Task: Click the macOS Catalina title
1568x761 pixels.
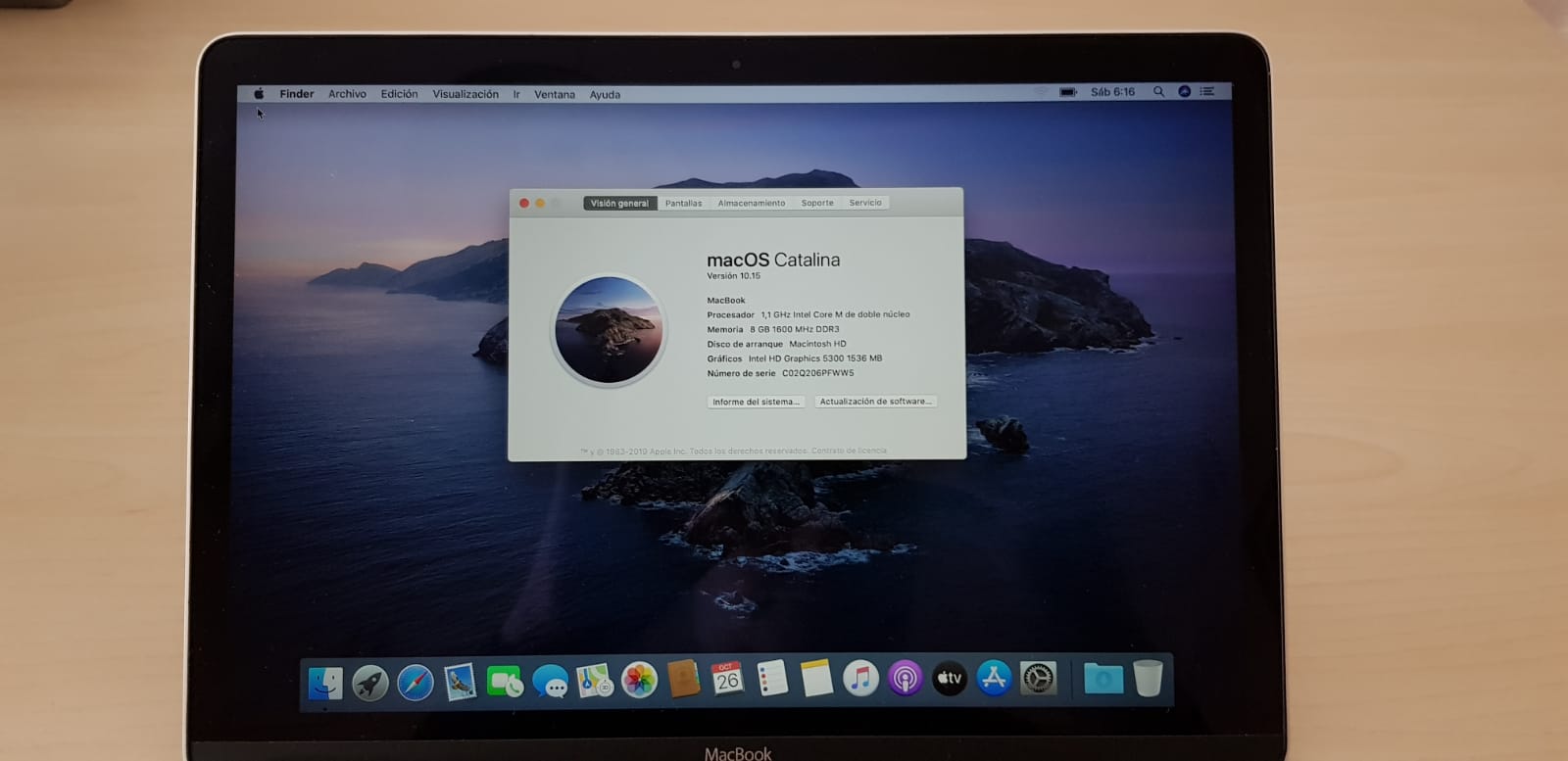Action: click(773, 260)
